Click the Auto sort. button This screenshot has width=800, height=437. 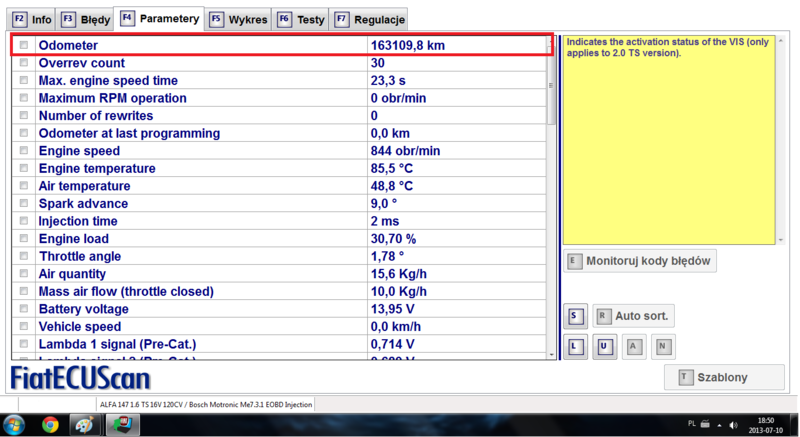tap(633, 316)
